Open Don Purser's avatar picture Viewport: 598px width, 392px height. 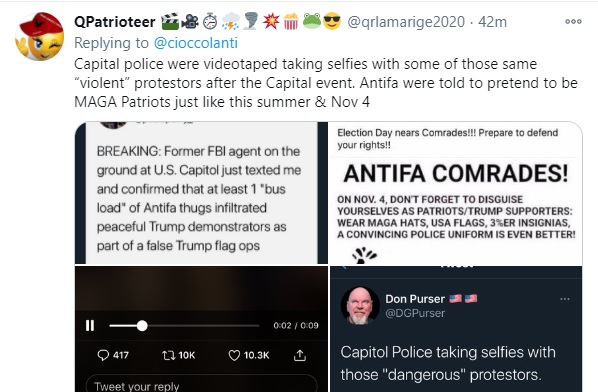click(360, 305)
